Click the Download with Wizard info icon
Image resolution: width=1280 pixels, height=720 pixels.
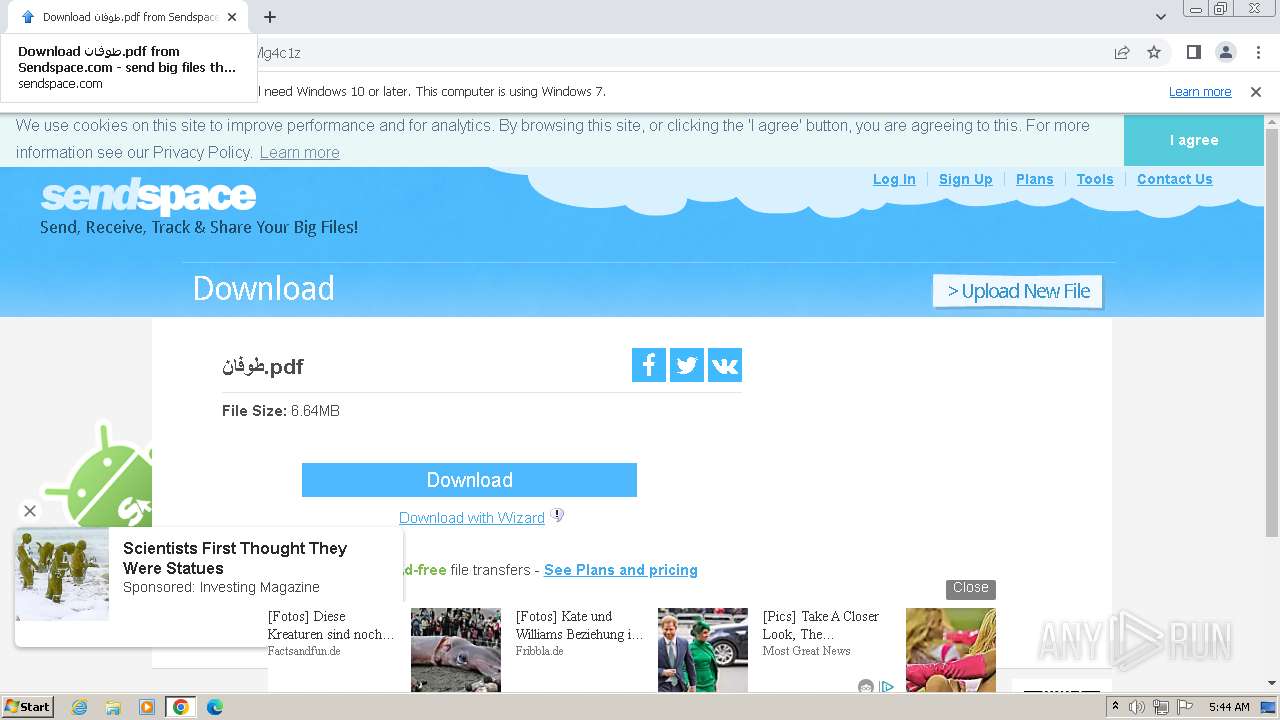tap(558, 516)
